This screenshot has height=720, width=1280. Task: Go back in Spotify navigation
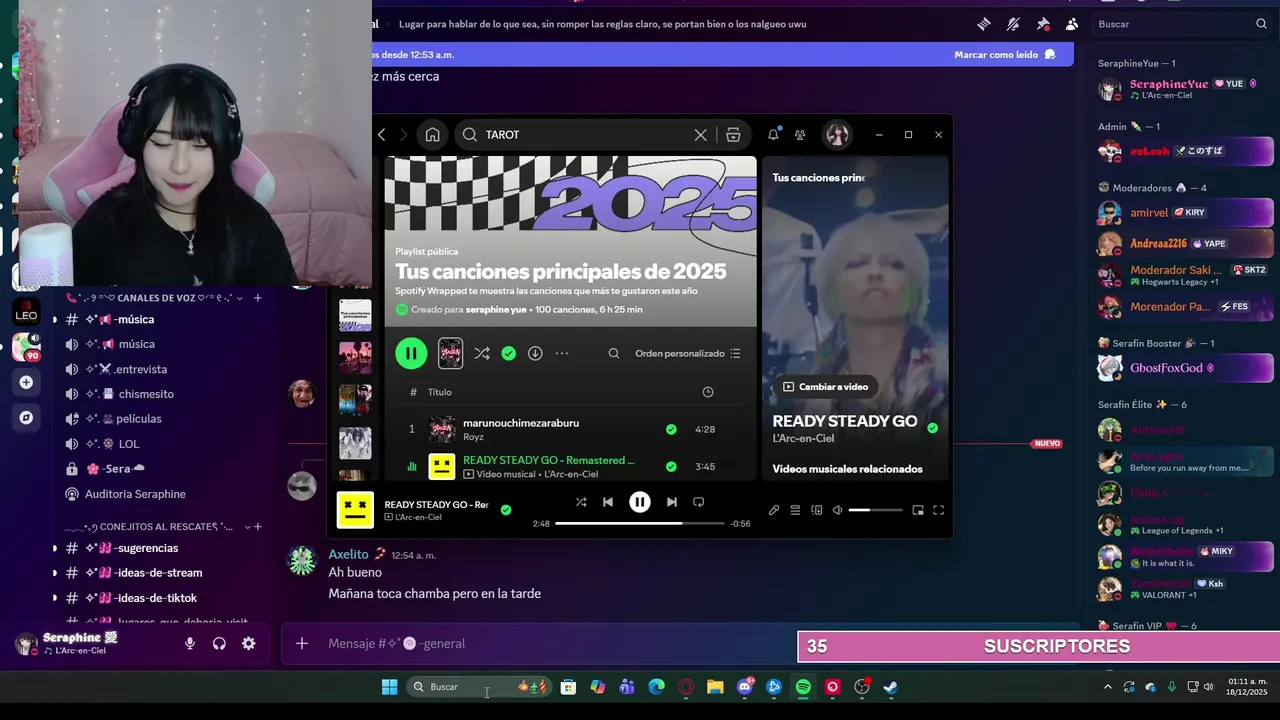point(381,134)
